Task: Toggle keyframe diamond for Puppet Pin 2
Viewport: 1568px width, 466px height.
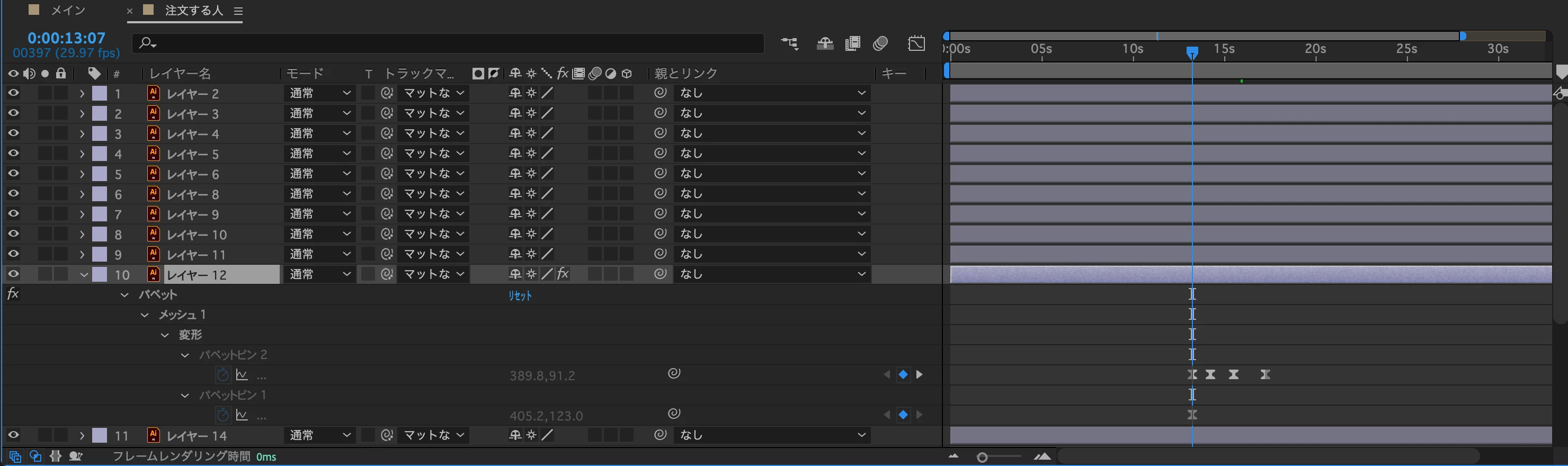Action: pos(903,375)
